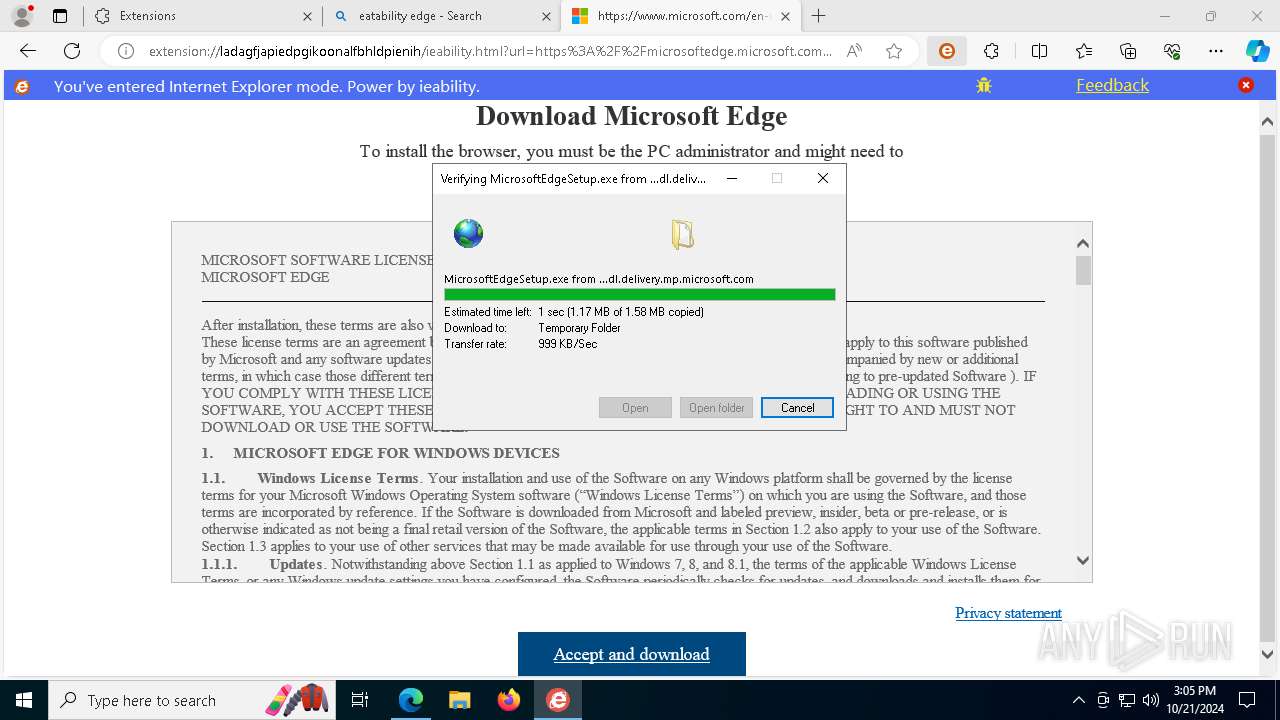Viewport: 1280px width, 720px height.
Task: Click the folder icon in the download dialog
Action: click(x=682, y=234)
